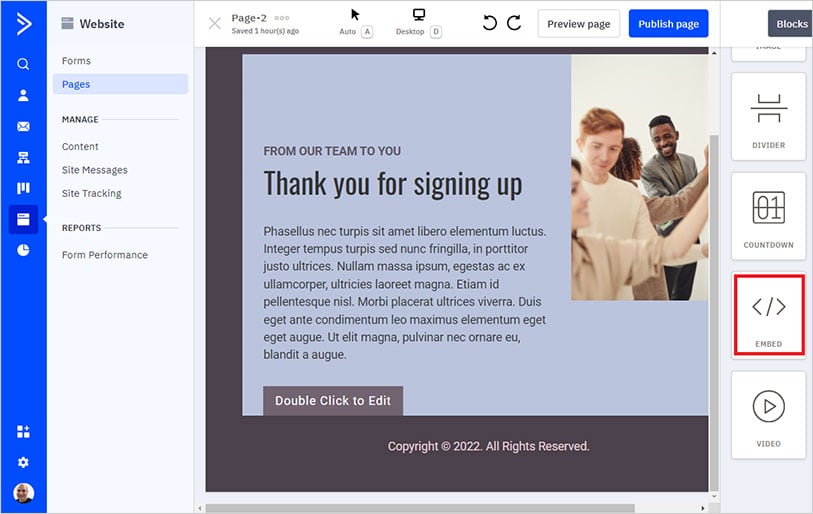This screenshot has height=514, width=813.
Task: Click the vertical scrollbar of canvas
Action: pyautogui.click(x=714, y=311)
